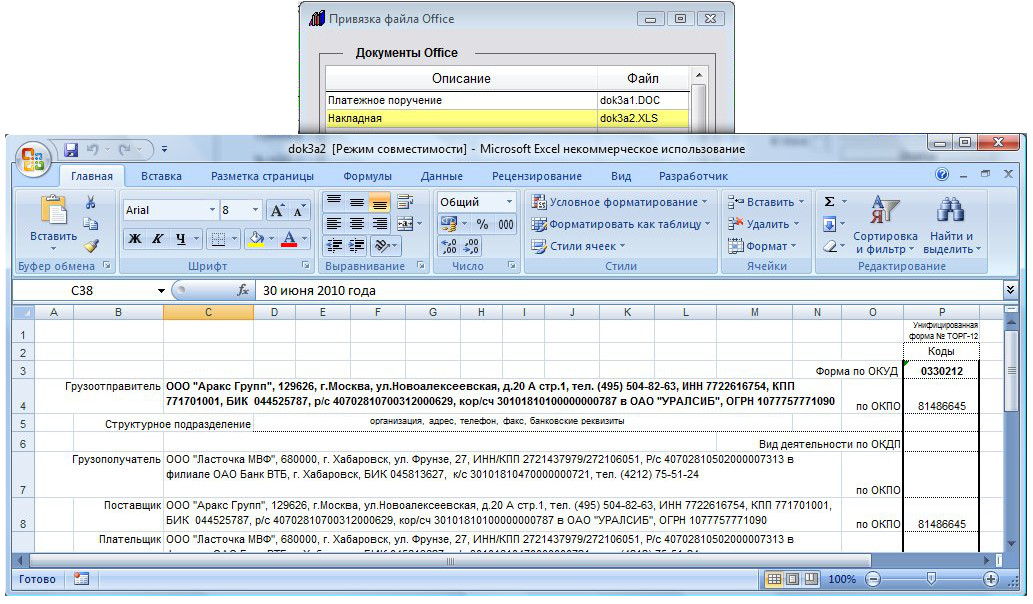Click the Excel help question icon
Viewport: 1033px width, 604px height.
click(942, 175)
